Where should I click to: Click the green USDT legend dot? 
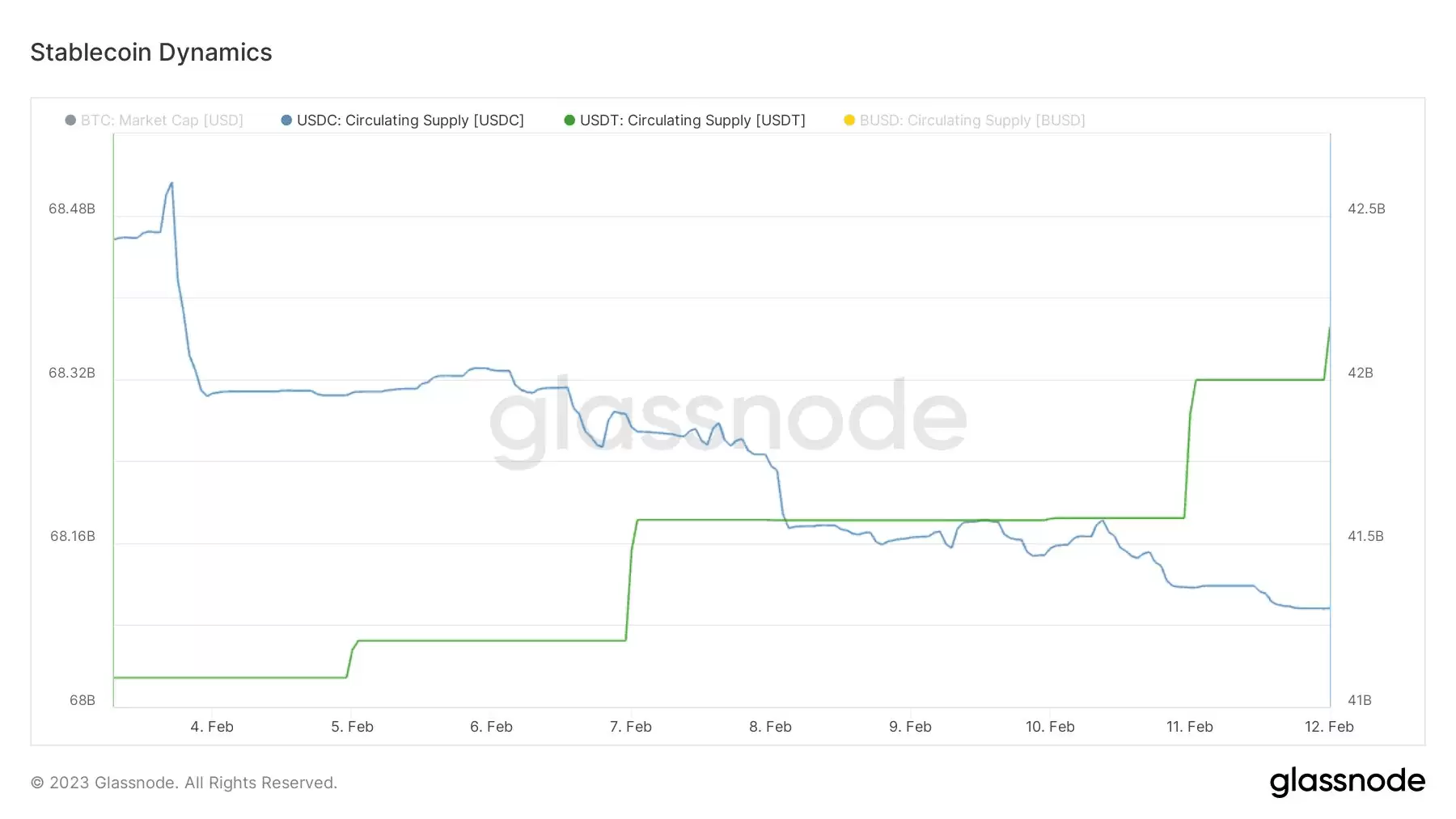pyautogui.click(x=569, y=120)
